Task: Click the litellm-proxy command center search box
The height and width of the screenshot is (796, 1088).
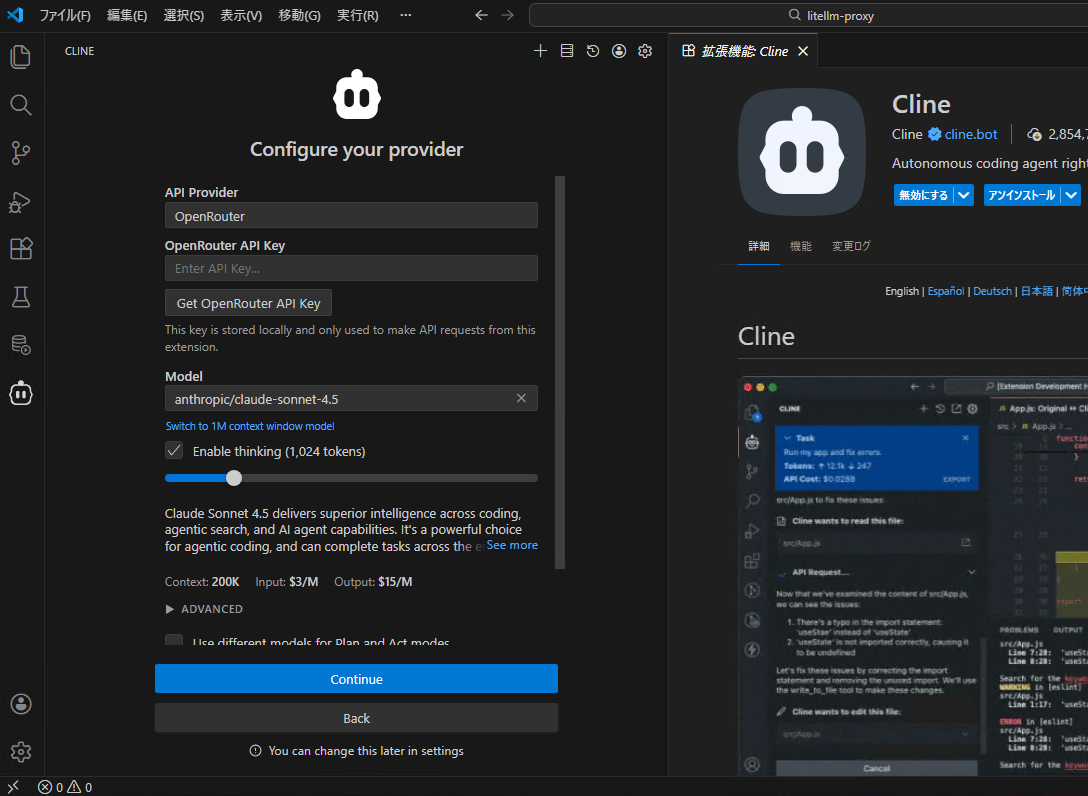Action: pyautogui.click(x=808, y=15)
